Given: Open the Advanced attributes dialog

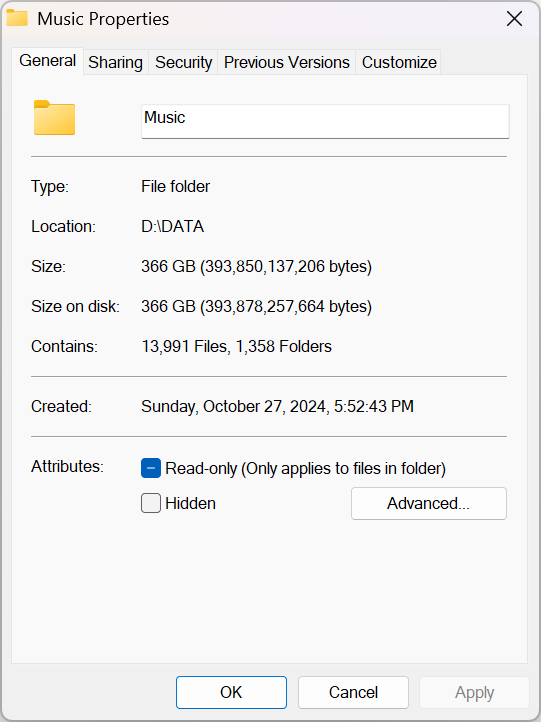Looking at the screenshot, I should 429,503.
